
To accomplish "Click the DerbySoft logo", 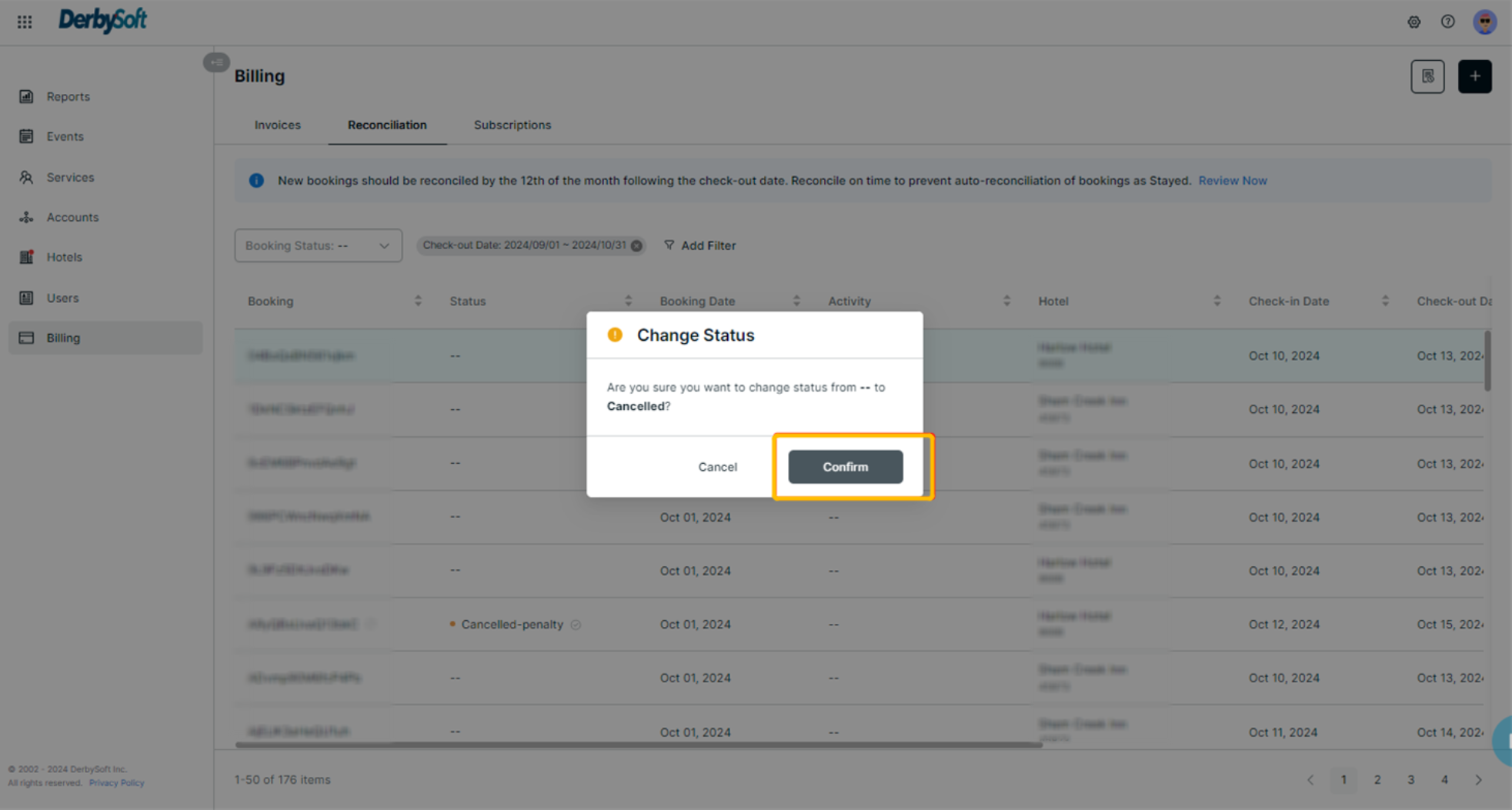I will point(102,20).
